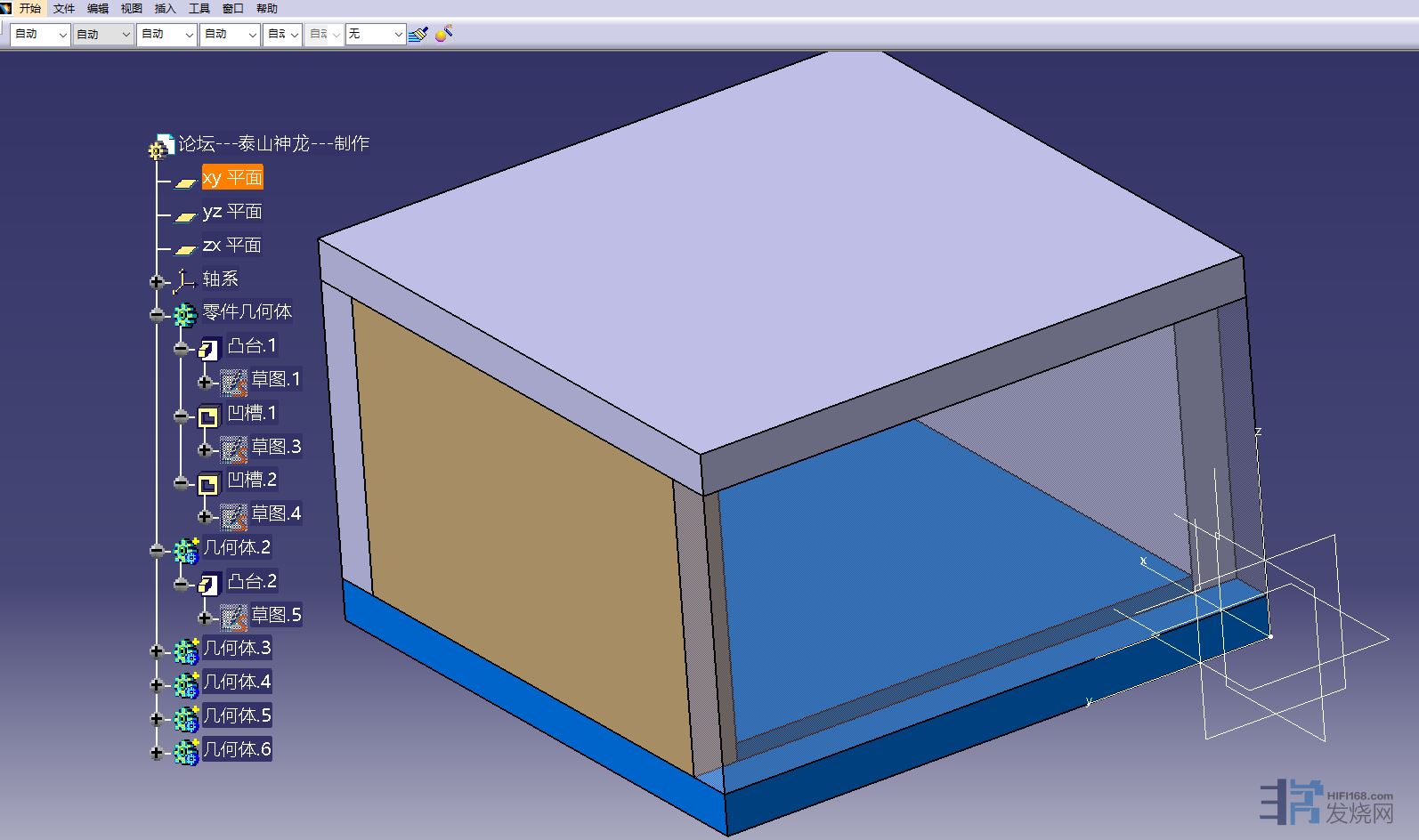The image size is (1419, 840).
Task: Click the yz 平面 plane icon
Action: click(x=185, y=214)
